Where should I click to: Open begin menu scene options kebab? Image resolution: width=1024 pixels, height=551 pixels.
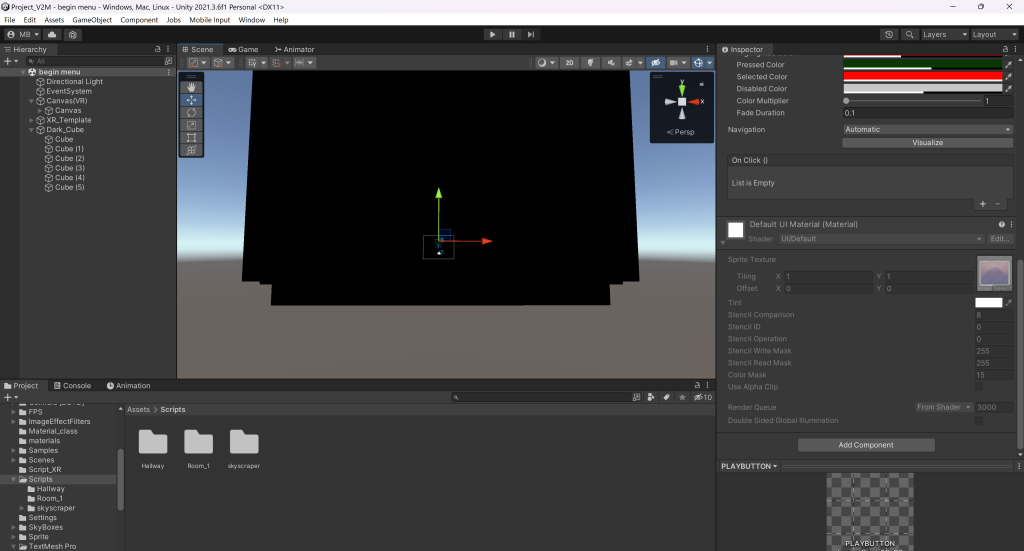[169, 72]
